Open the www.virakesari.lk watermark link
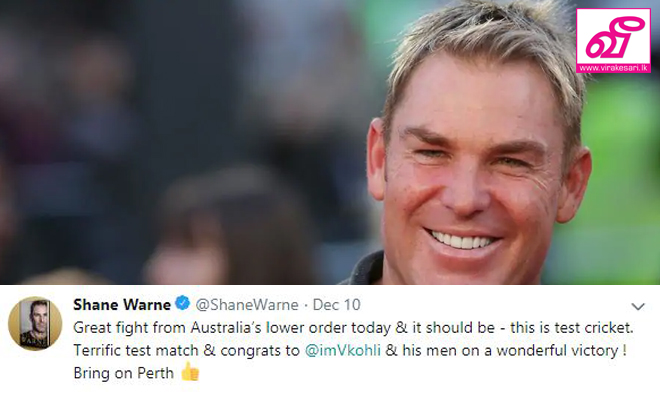Image resolution: width=660 pixels, height=400 pixels. 613,68
